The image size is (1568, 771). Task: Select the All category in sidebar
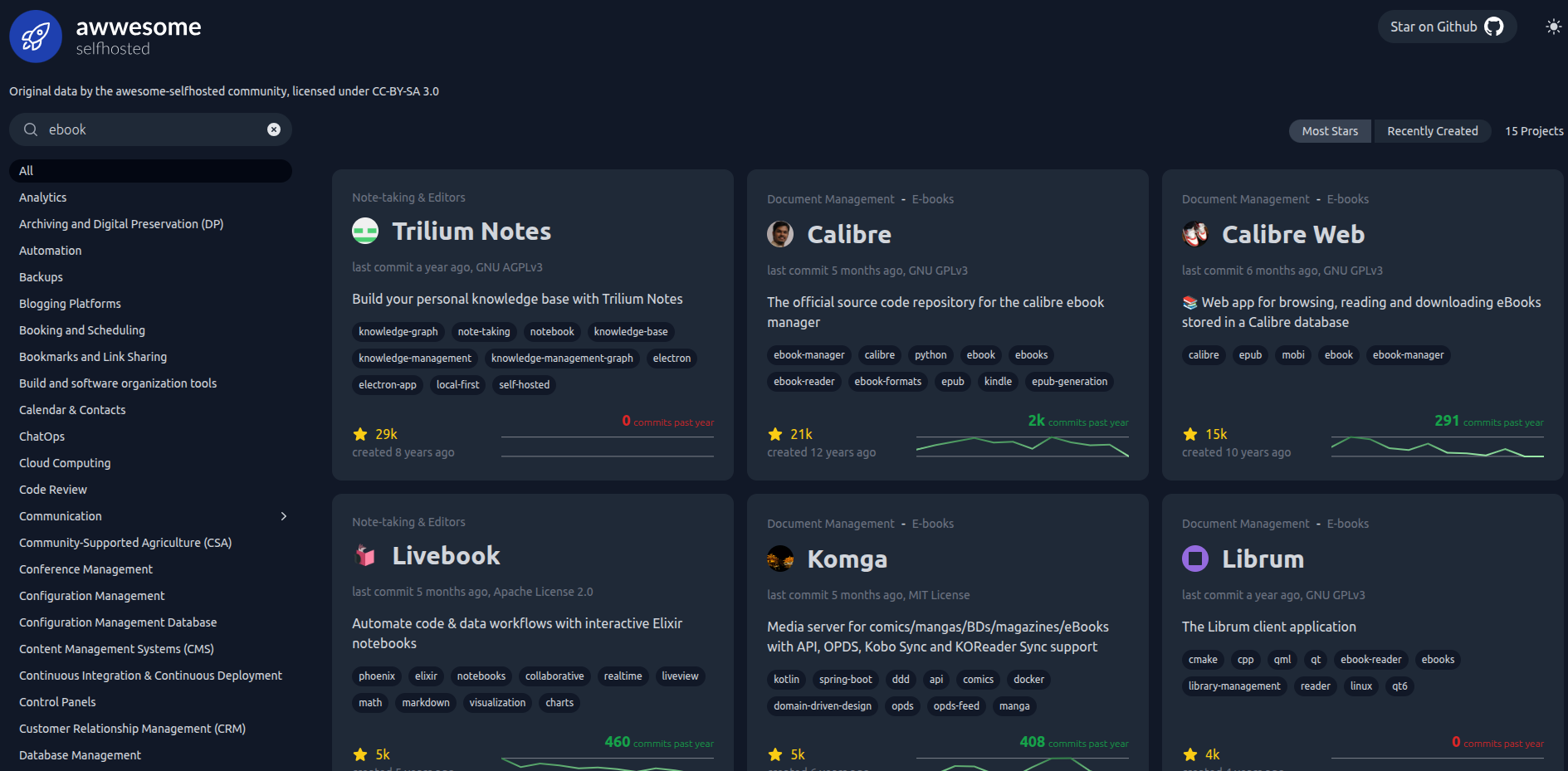[x=150, y=171]
